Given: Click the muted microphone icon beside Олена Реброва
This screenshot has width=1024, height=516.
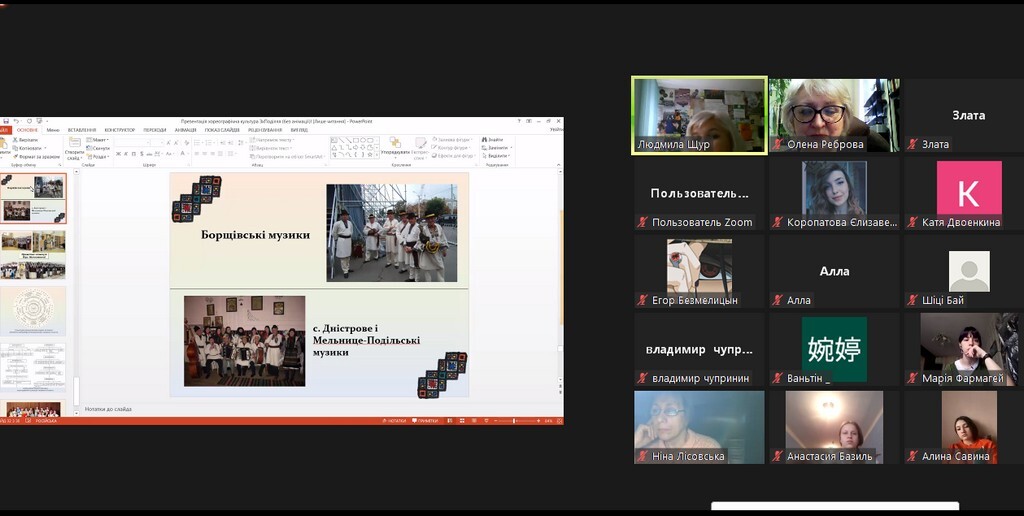Looking at the screenshot, I should pos(777,144).
